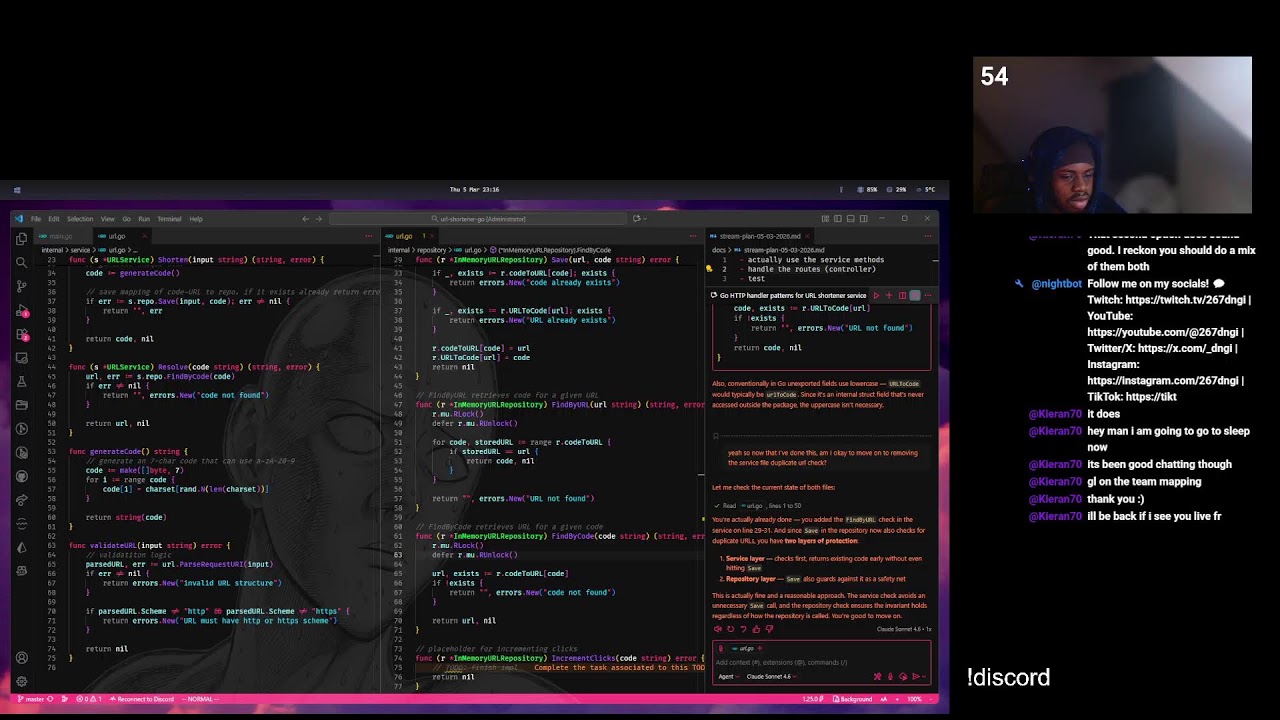1280x720 pixels.
Task: Click the Go Forward navigation arrow
Action: tap(319, 219)
